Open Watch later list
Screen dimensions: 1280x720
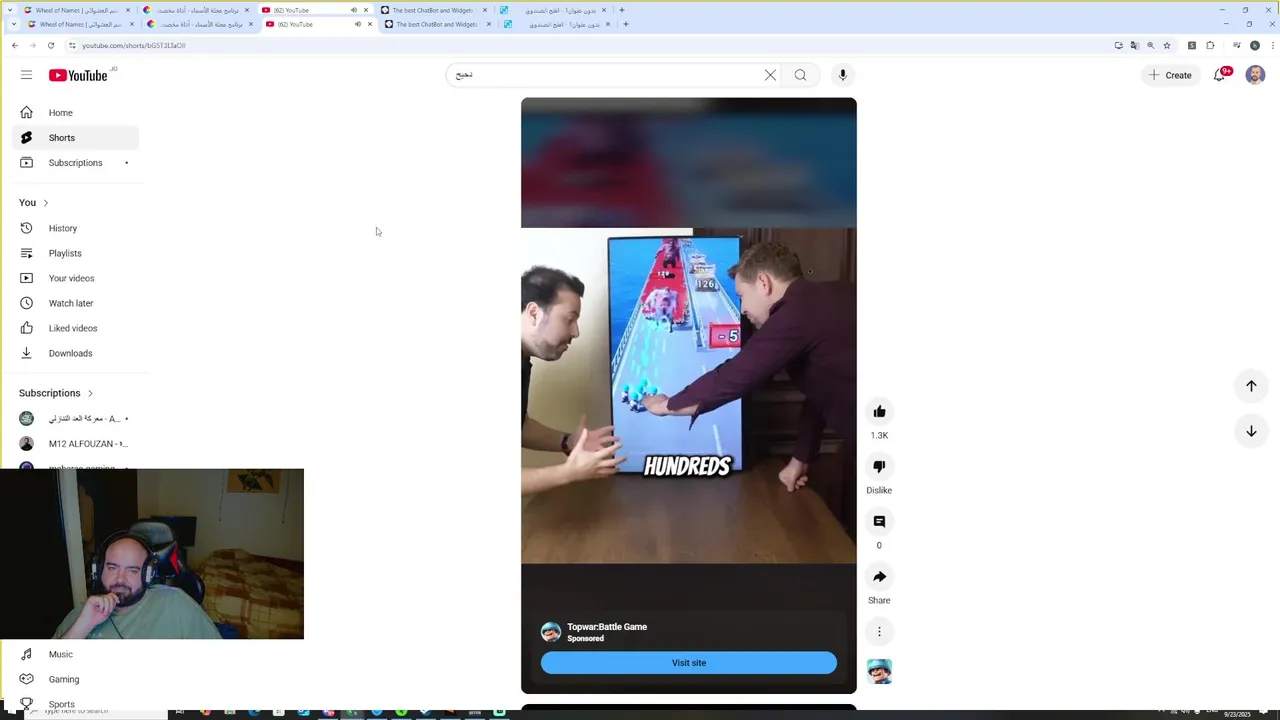tap(75, 303)
